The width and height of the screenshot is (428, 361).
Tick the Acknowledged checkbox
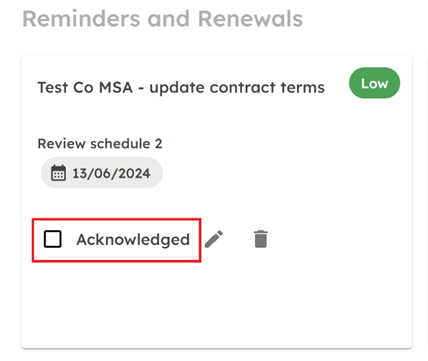tap(53, 239)
